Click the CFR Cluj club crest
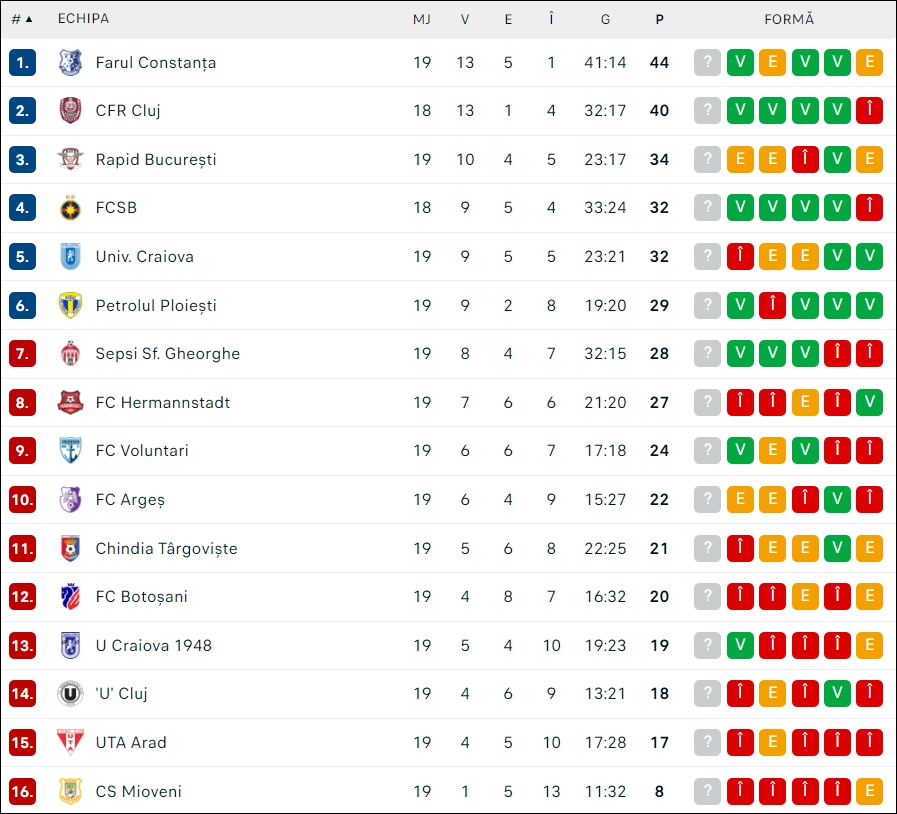 click(x=70, y=110)
